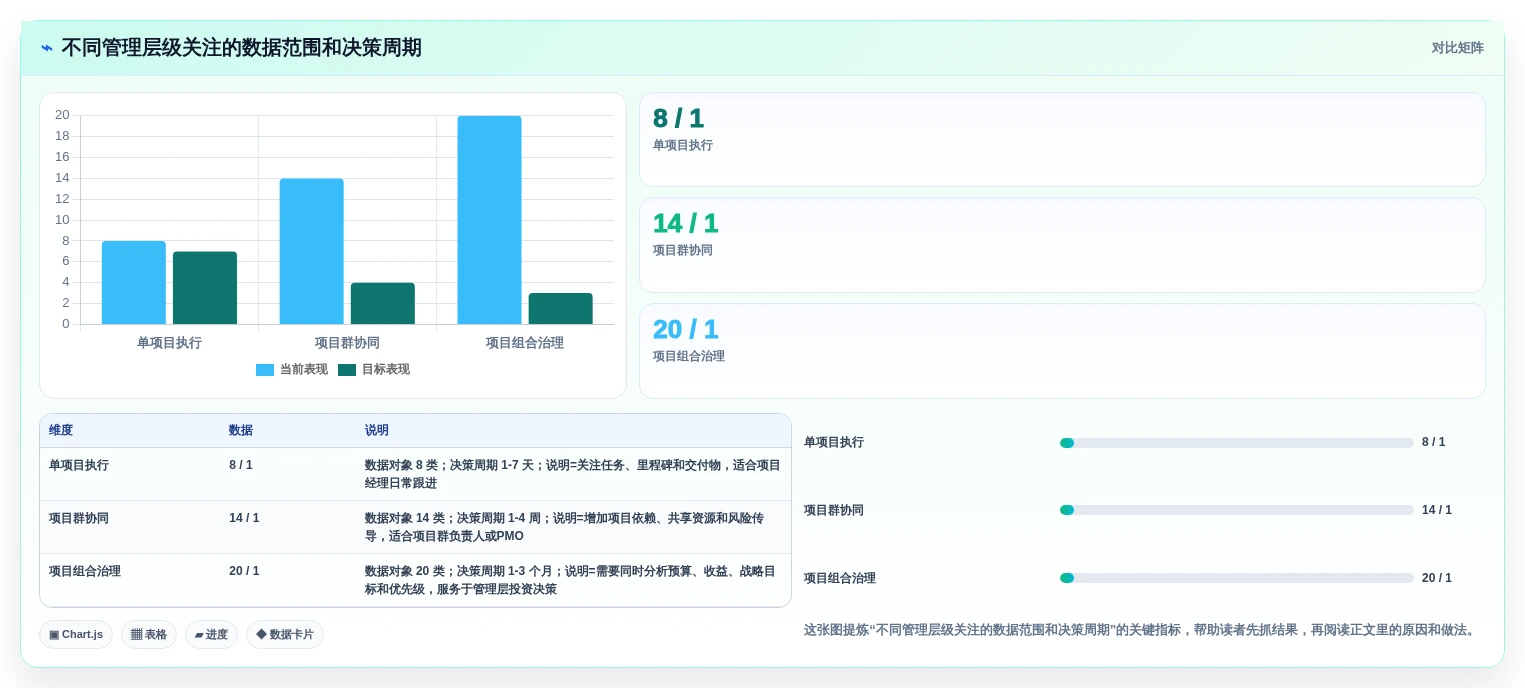This screenshot has height=688, width=1525.
Task: Click the 项目群协同 progress label
Action: (x=834, y=510)
